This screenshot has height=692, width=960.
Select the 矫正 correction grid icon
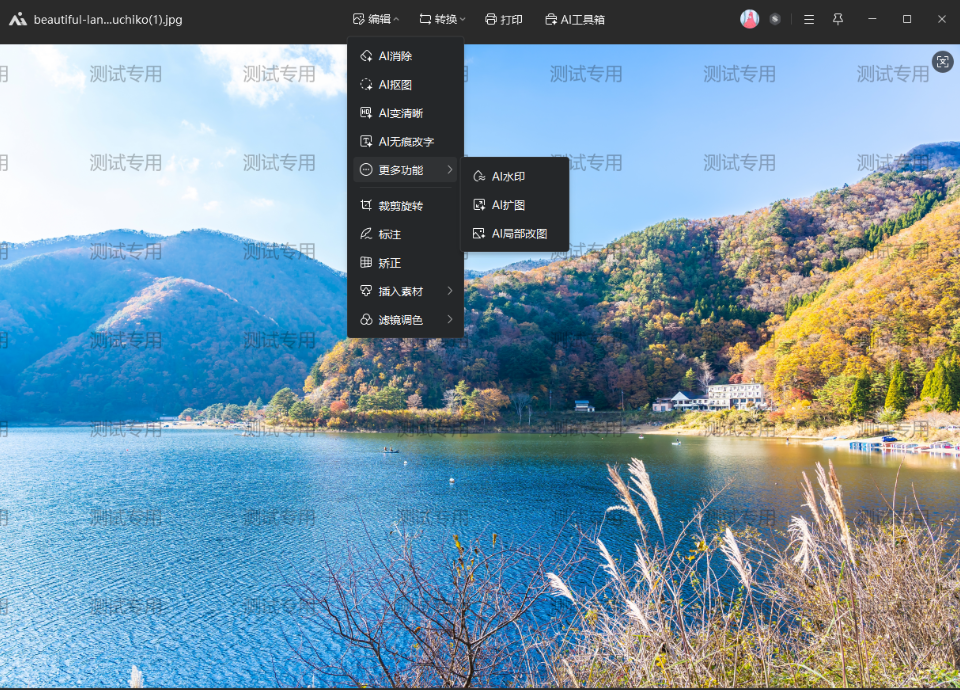click(366, 262)
